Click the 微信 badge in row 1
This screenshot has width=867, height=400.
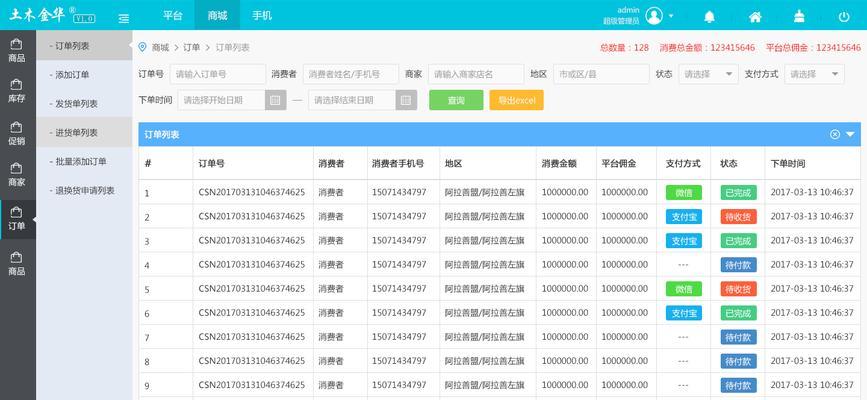[x=683, y=193]
